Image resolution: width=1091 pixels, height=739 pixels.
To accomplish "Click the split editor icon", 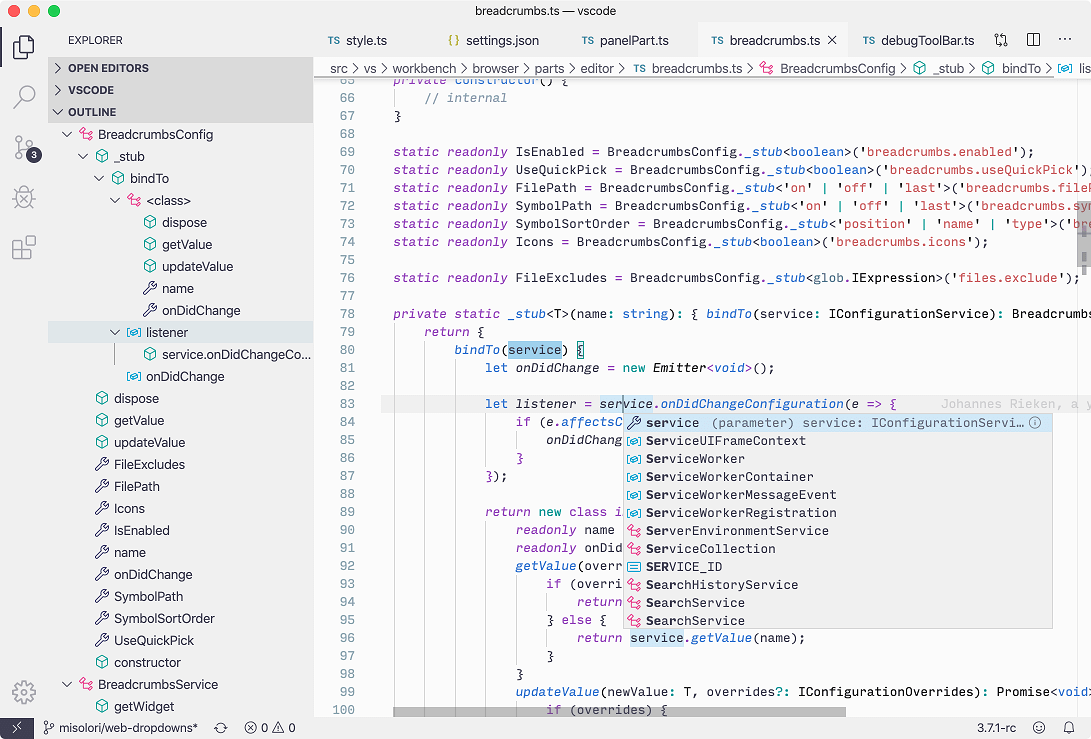I will [x=1034, y=41].
